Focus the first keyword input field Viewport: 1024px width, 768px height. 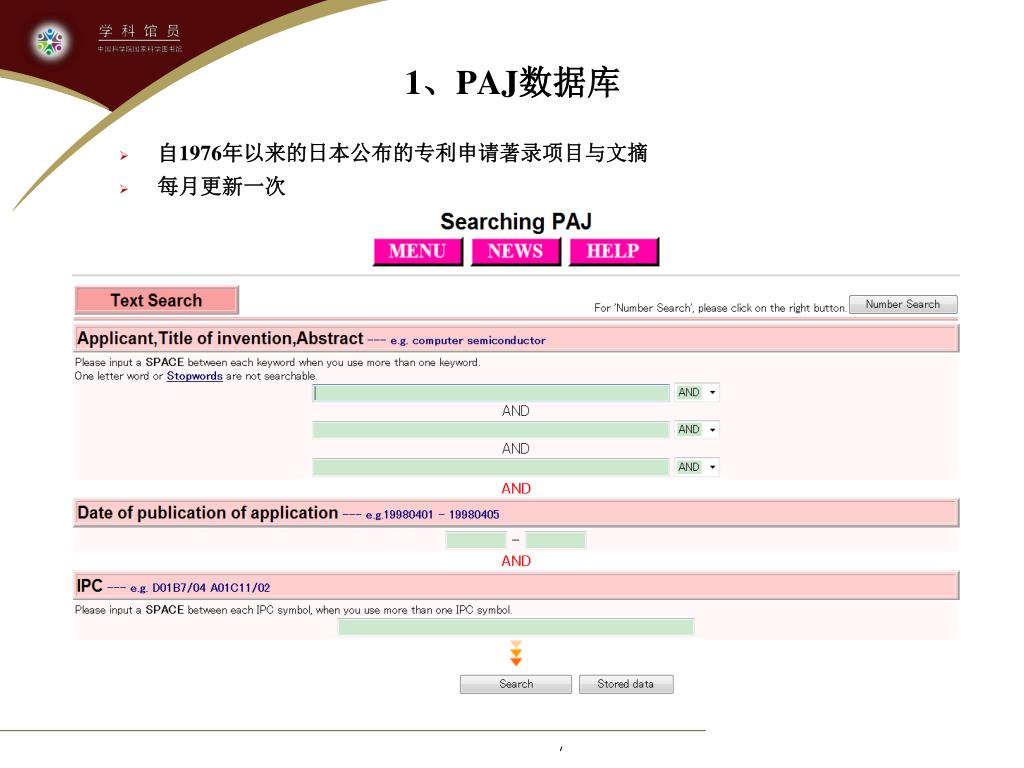[x=491, y=392]
